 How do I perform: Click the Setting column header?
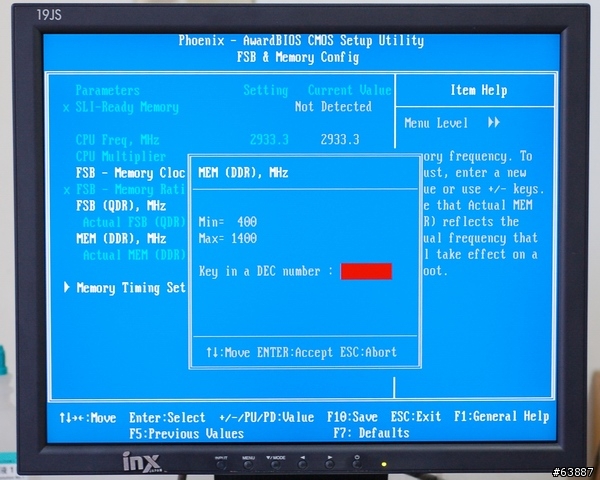[266, 90]
